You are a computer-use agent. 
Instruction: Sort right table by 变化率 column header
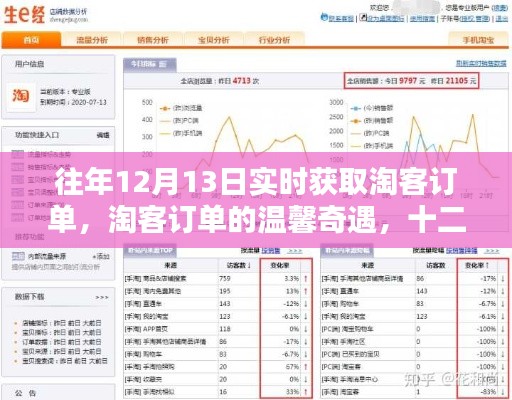coord(477,266)
